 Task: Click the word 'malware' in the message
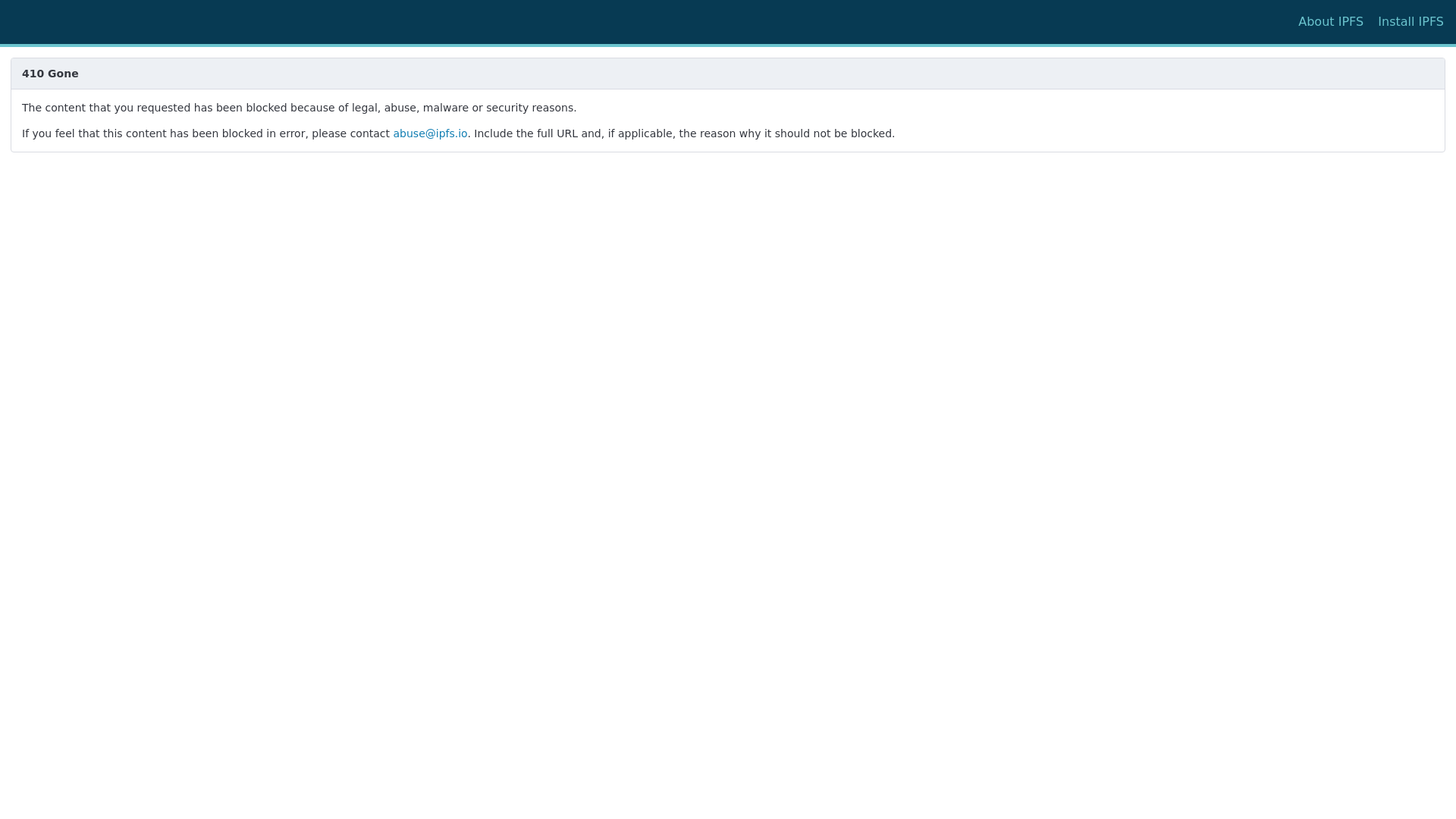[445, 108]
